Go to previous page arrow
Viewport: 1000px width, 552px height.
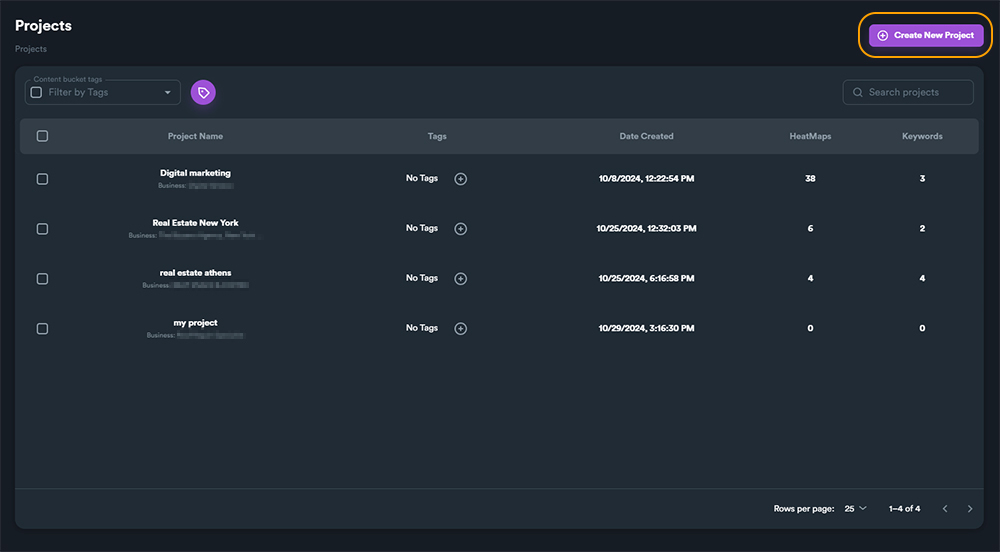click(945, 509)
